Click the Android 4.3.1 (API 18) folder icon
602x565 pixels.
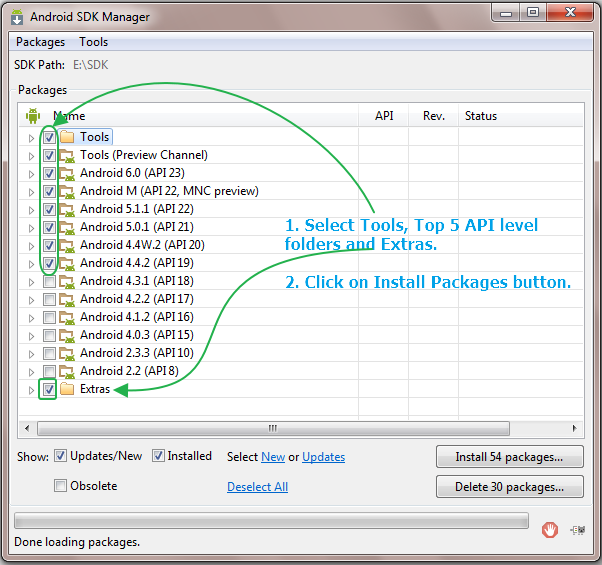pos(67,281)
